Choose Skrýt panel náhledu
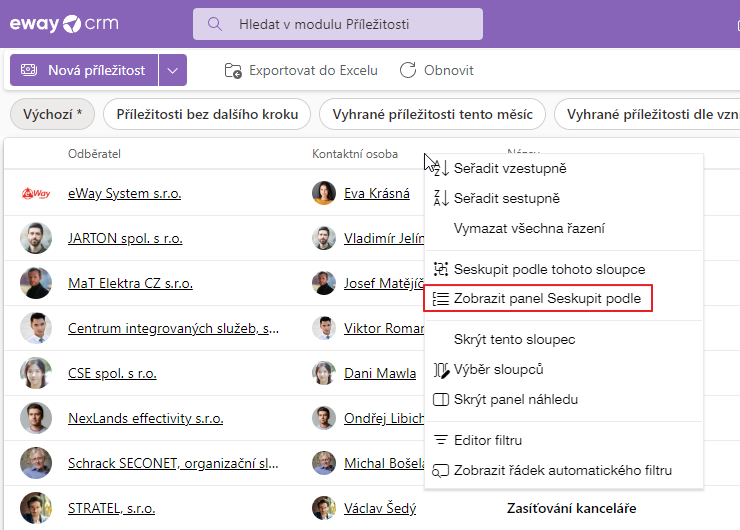740x530 pixels. pyautogui.click(x=564, y=399)
